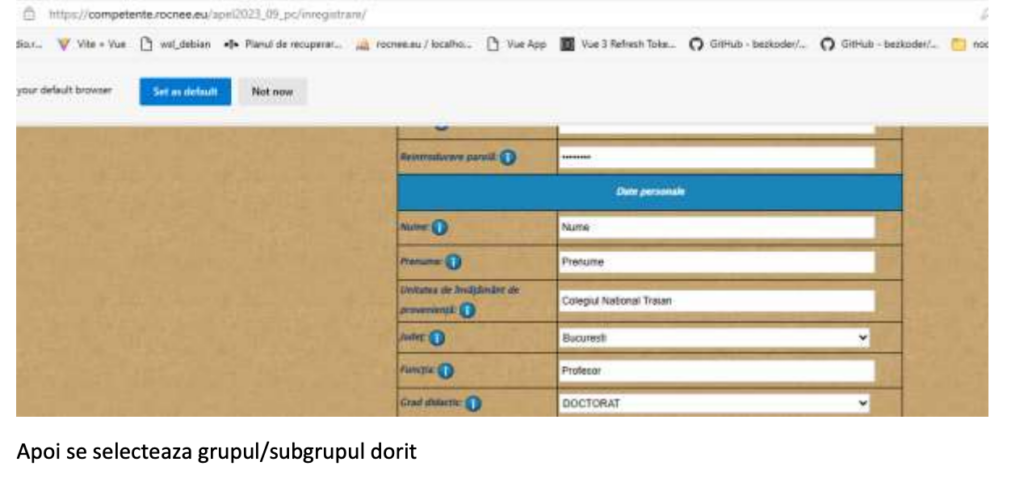Viewport: 1024px width, 483px height.
Task: Expand the Județ dropdown showing Bucuresti
Action: point(715,339)
